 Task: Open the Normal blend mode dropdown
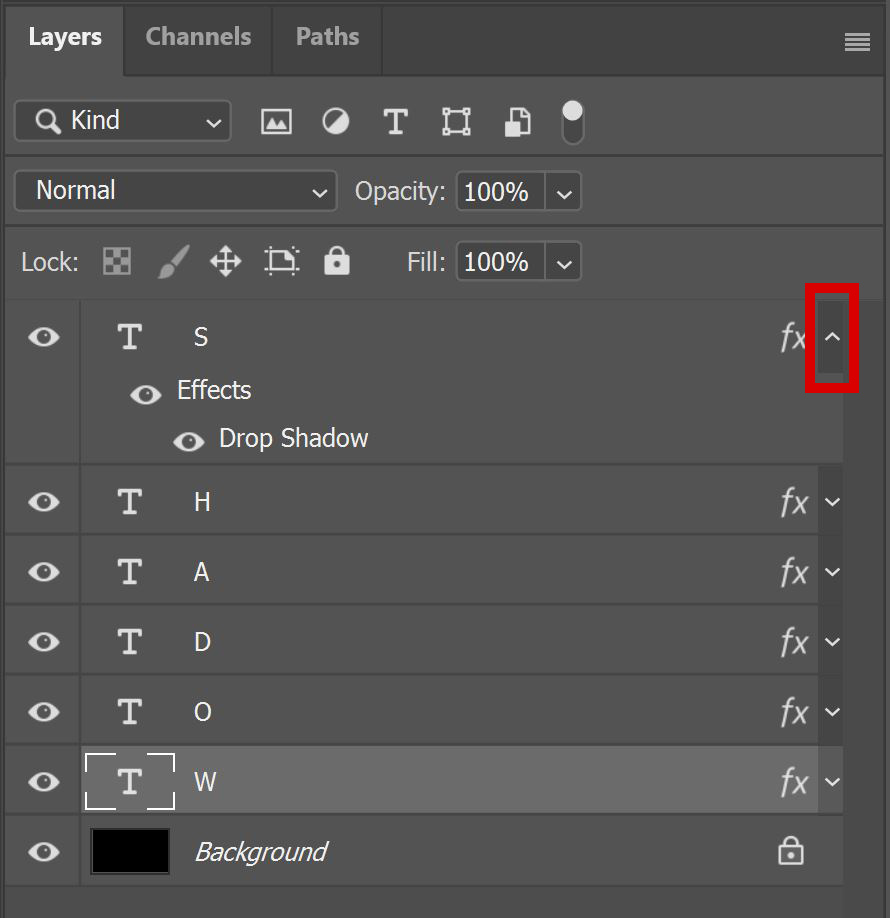(x=176, y=191)
